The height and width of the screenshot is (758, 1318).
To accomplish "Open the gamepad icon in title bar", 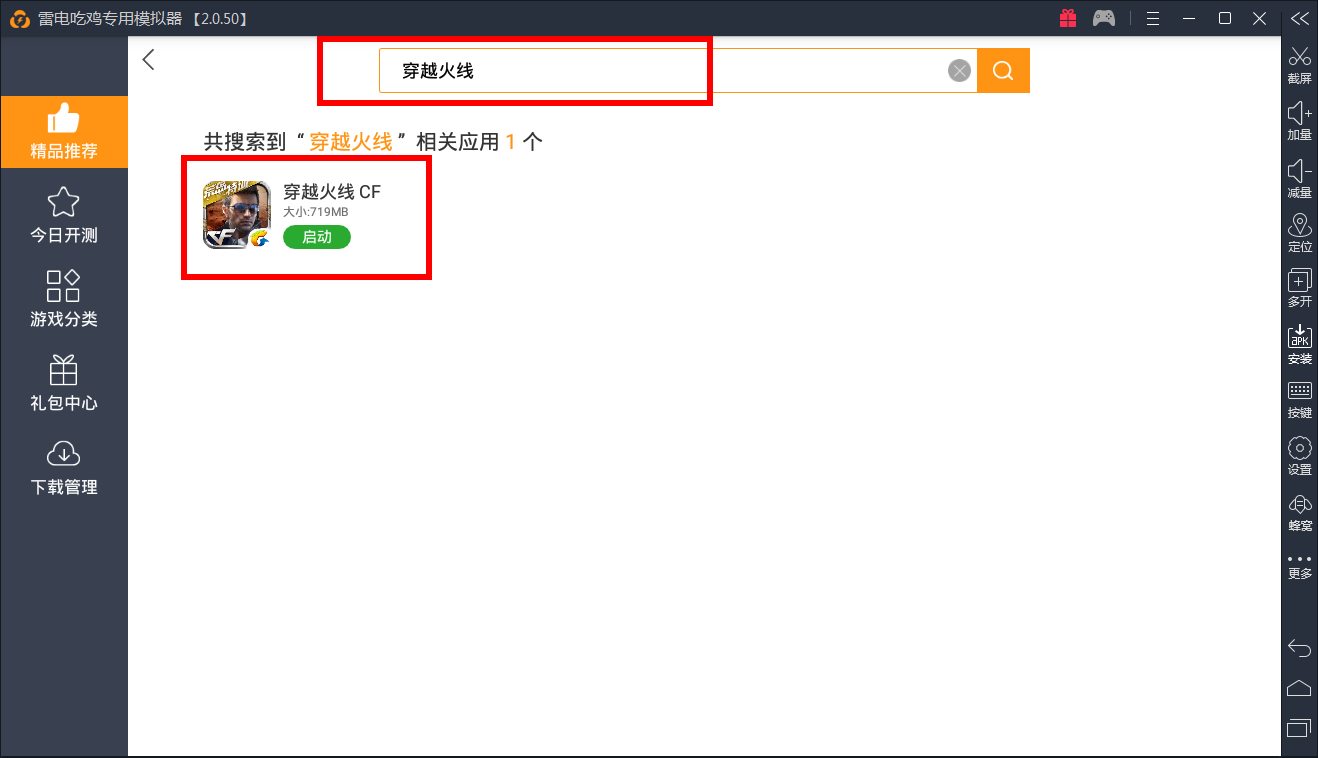I will coord(1103,17).
